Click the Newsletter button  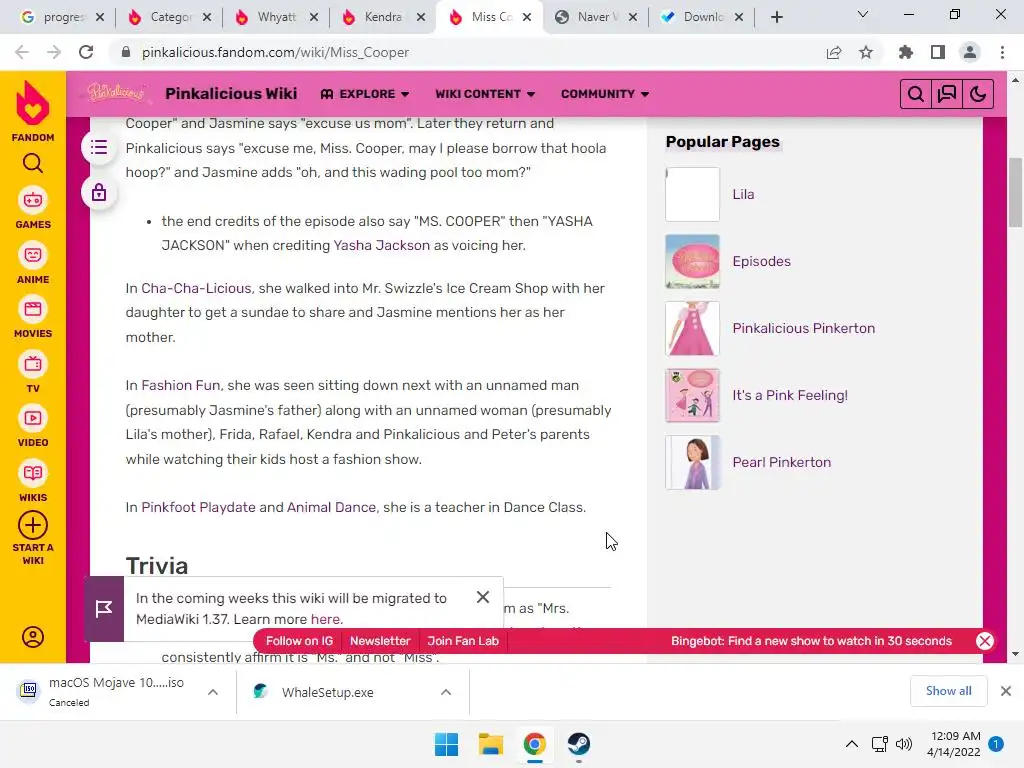point(380,641)
